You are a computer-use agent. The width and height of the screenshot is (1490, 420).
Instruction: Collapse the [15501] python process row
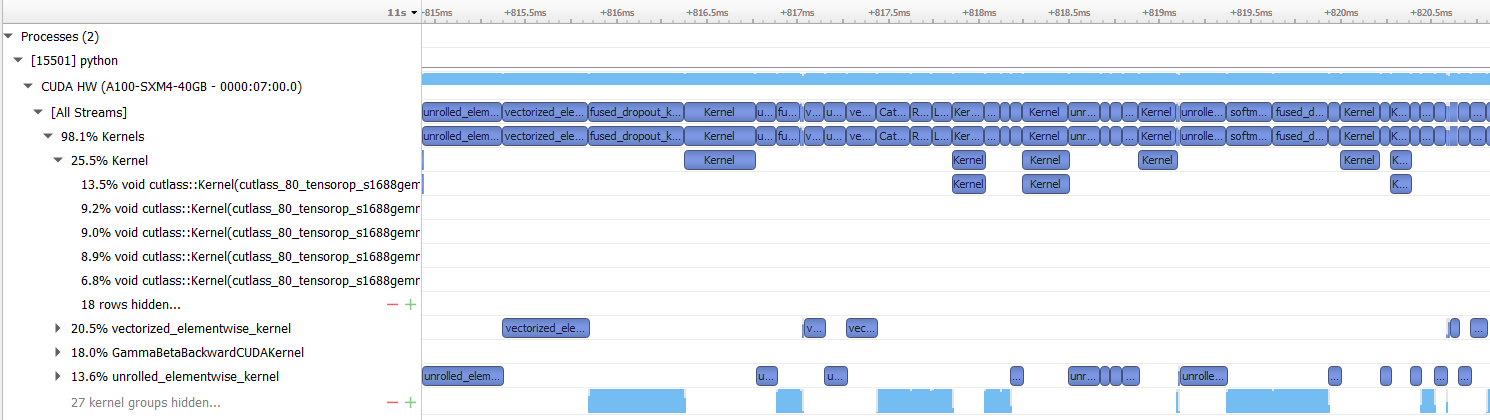pos(18,61)
